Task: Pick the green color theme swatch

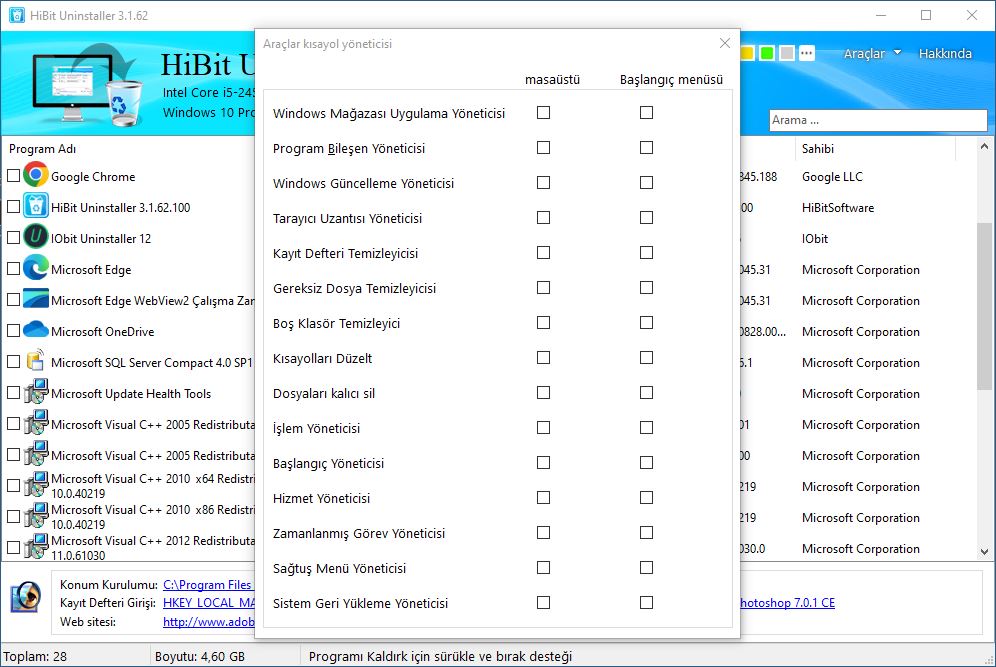Action: (x=767, y=53)
